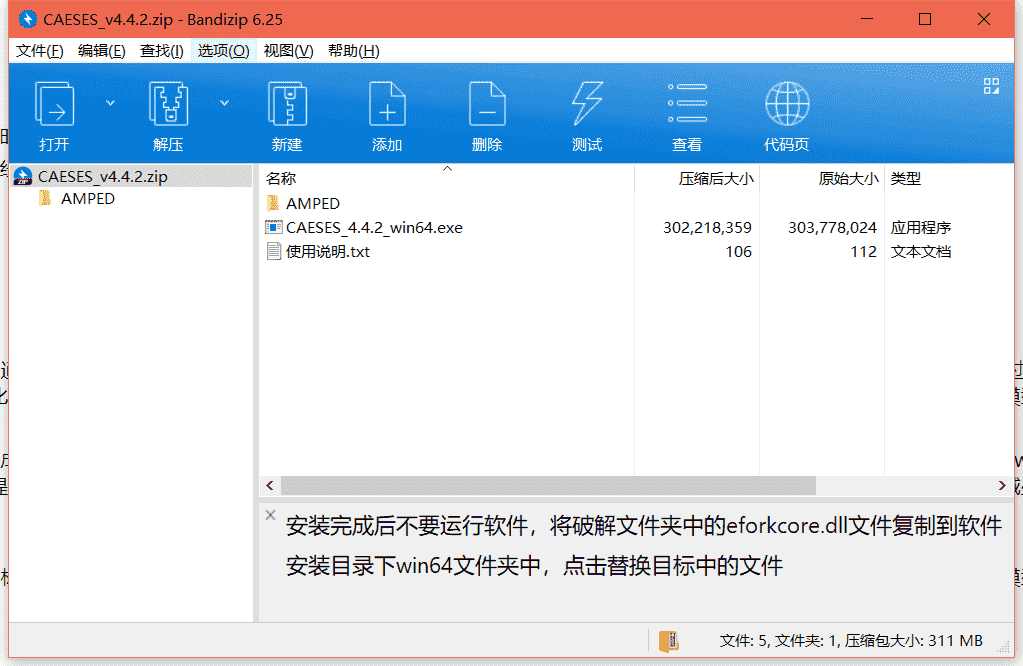
Task: Click the 文本文档 type cell
Action: coord(921,252)
